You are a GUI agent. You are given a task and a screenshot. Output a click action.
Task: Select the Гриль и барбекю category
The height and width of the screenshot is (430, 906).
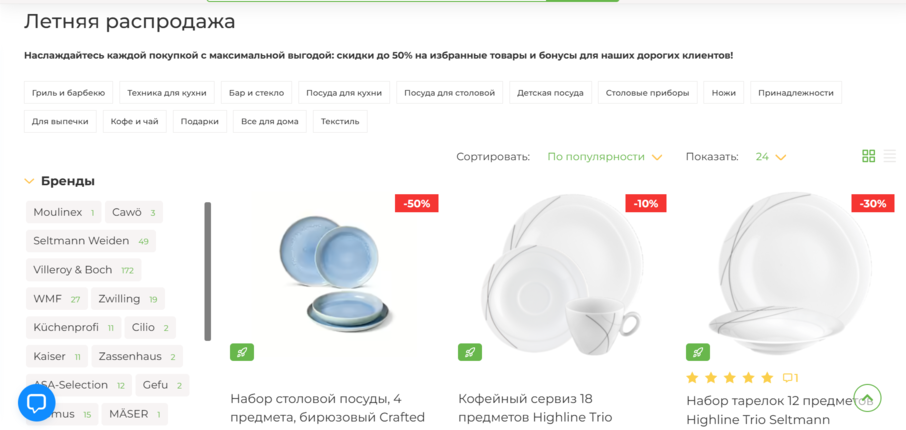[x=69, y=92]
